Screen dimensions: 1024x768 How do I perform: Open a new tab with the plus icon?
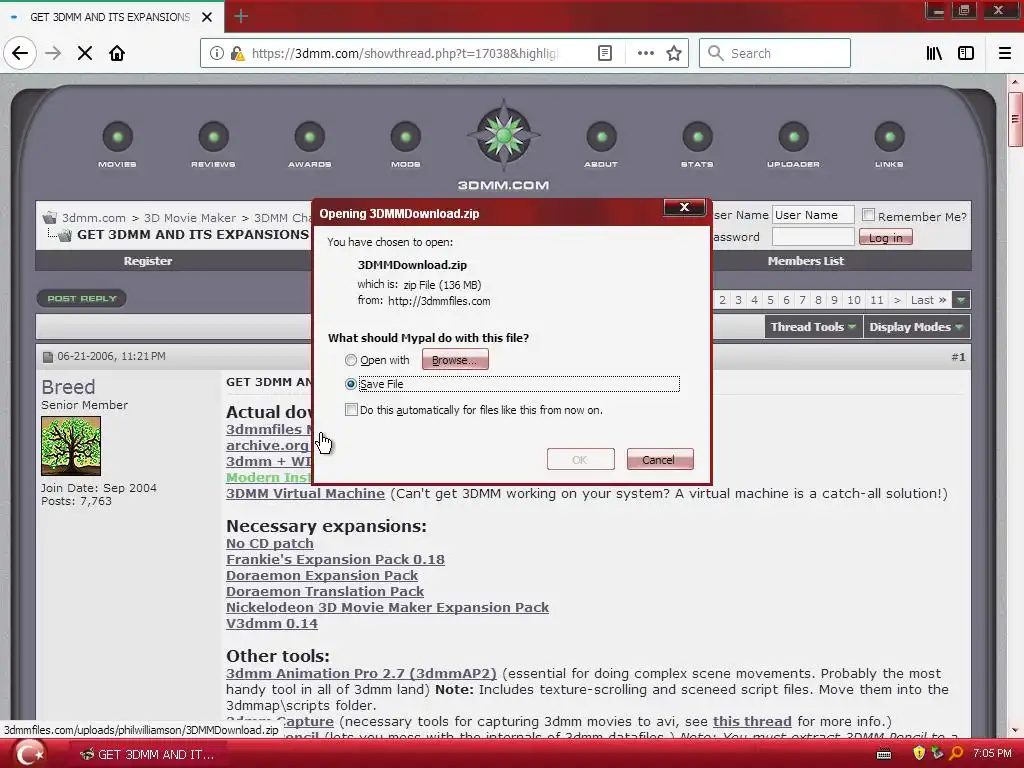point(240,16)
